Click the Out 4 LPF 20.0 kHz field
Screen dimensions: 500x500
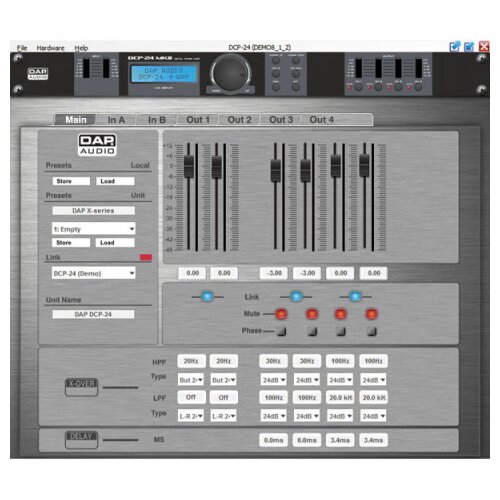[x=373, y=397]
